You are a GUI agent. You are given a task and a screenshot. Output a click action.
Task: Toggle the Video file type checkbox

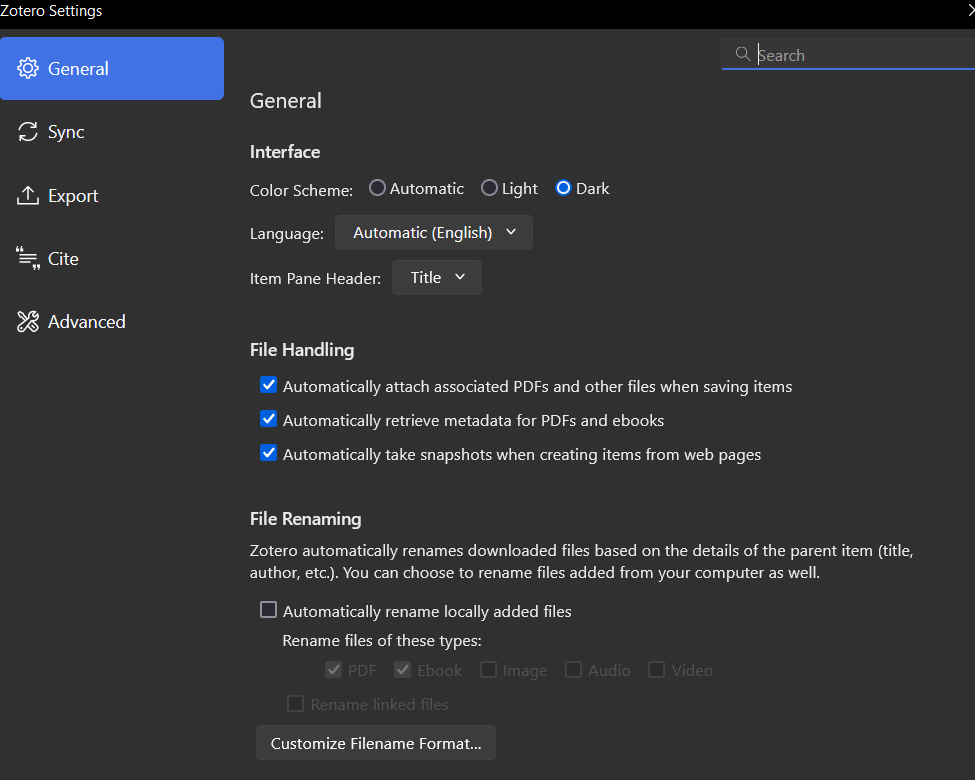point(657,670)
